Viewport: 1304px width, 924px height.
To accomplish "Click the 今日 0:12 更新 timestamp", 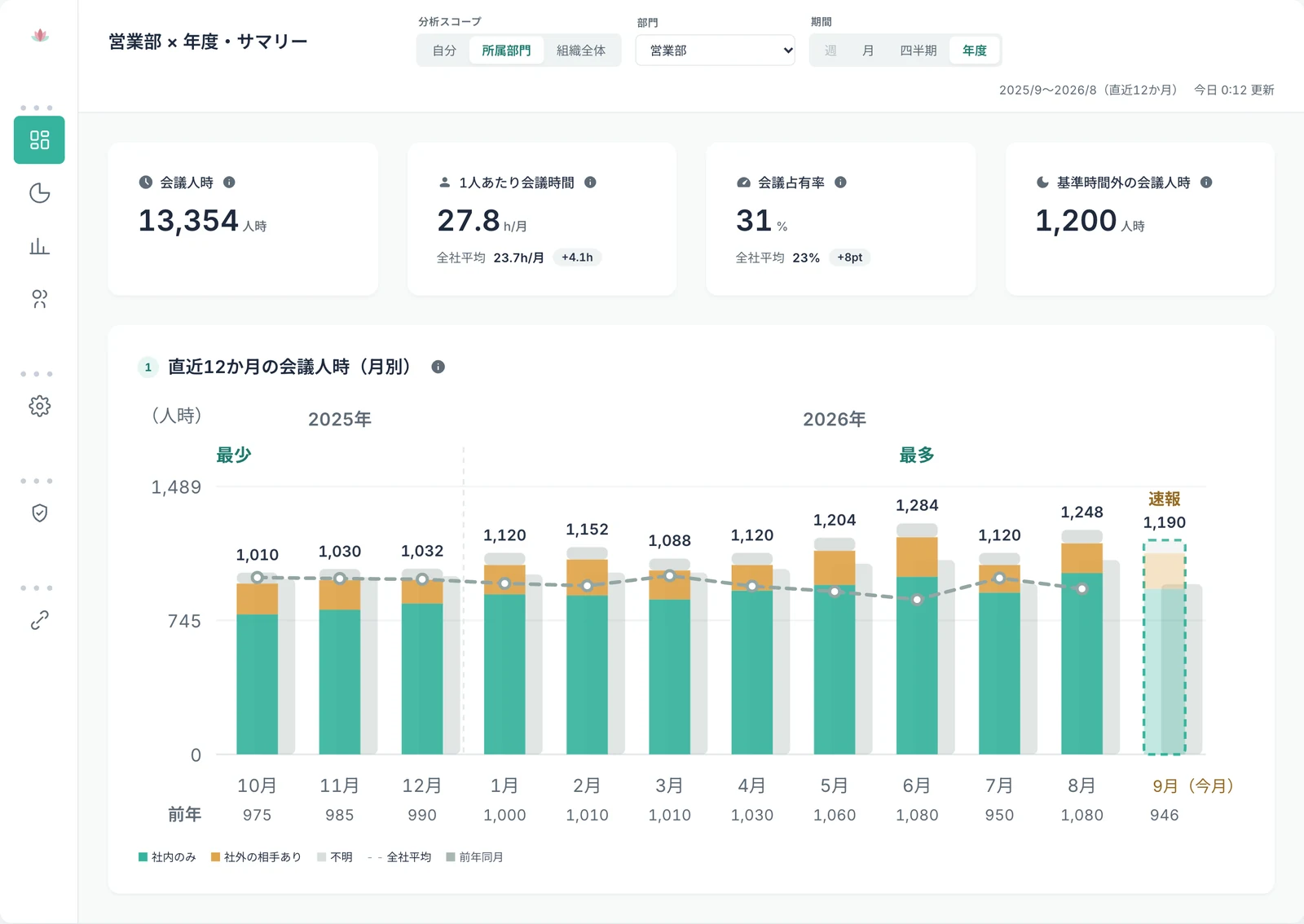I will point(1234,90).
